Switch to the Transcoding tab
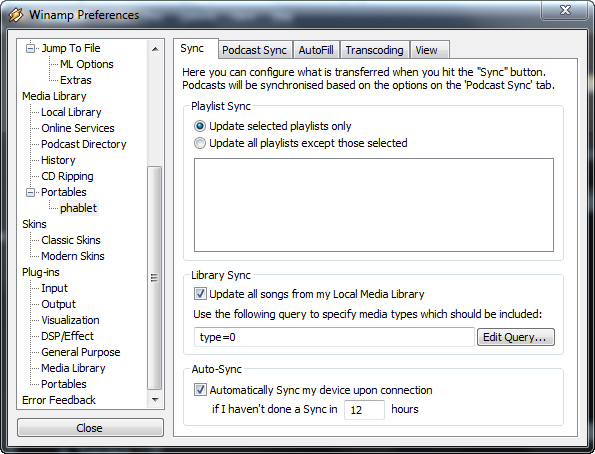The height and width of the screenshot is (454, 595). 374,50
